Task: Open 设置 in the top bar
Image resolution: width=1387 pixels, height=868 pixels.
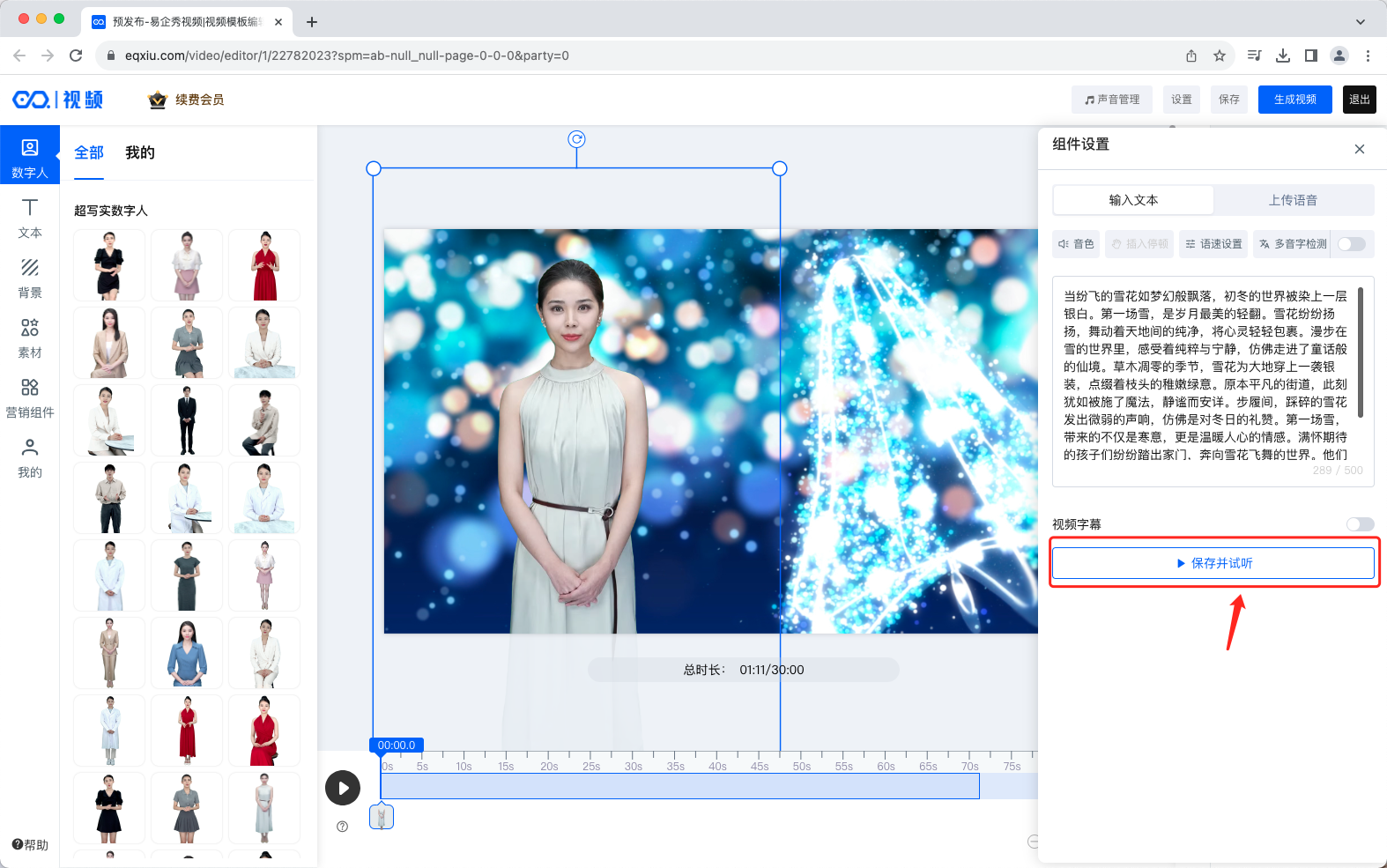Action: (1182, 100)
